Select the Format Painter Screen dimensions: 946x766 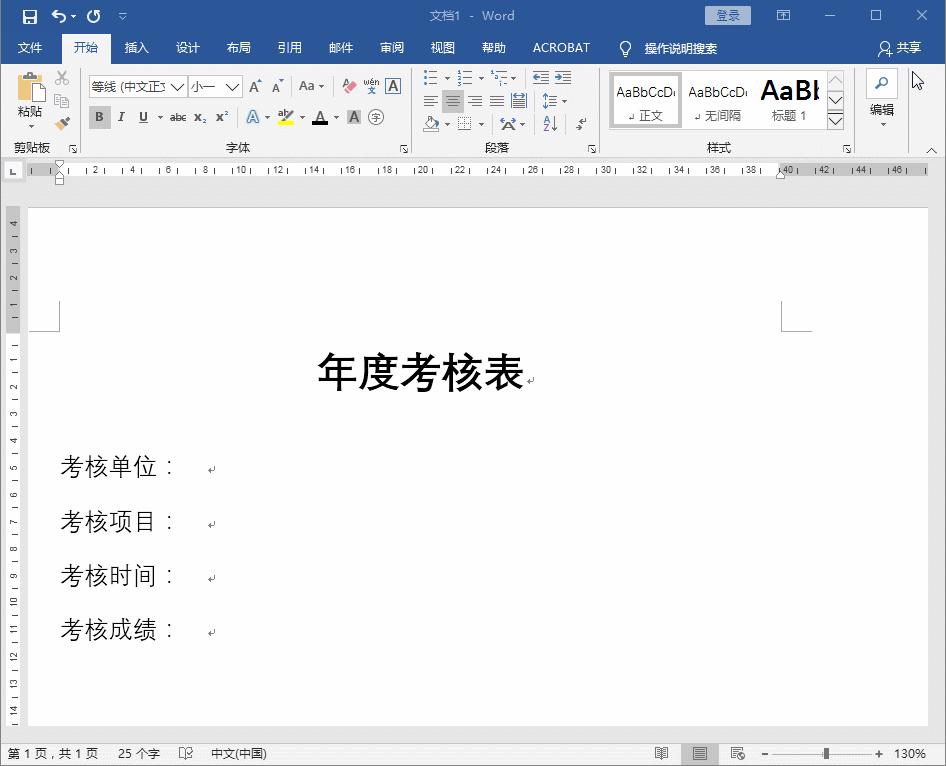(62, 122)
